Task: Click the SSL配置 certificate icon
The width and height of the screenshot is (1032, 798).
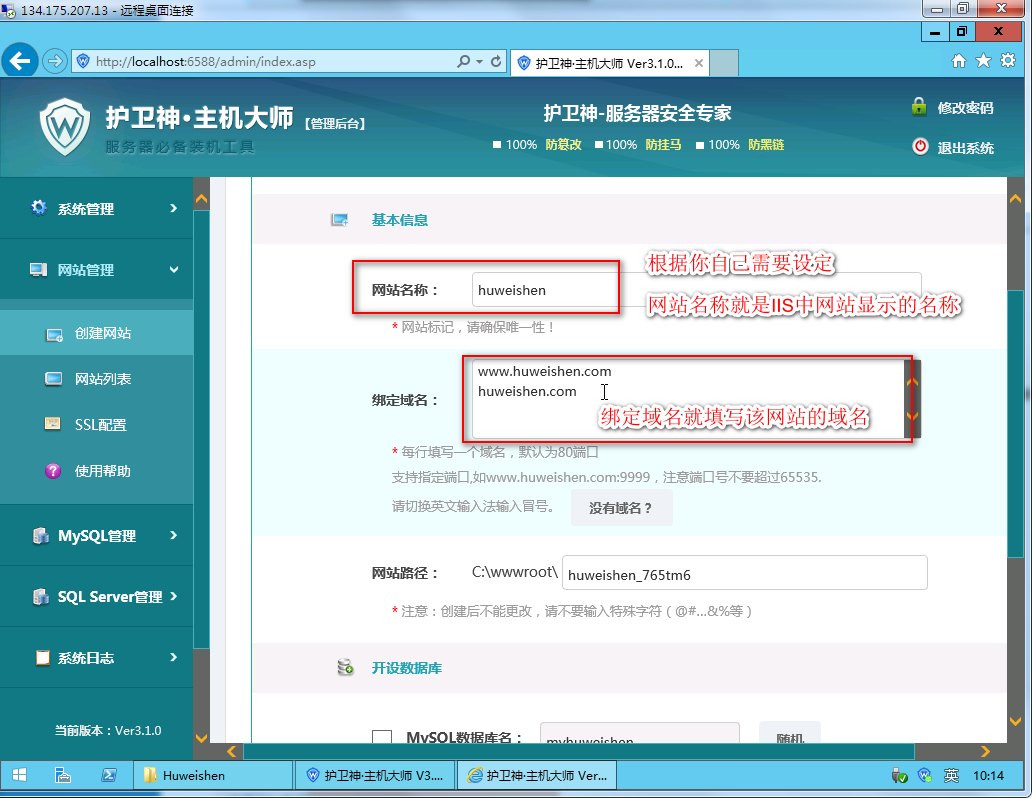Action: tap(53, 424)
